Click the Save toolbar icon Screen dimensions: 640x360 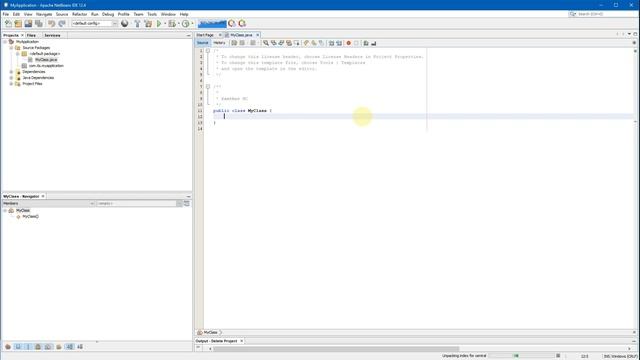[x=28, y=24]
